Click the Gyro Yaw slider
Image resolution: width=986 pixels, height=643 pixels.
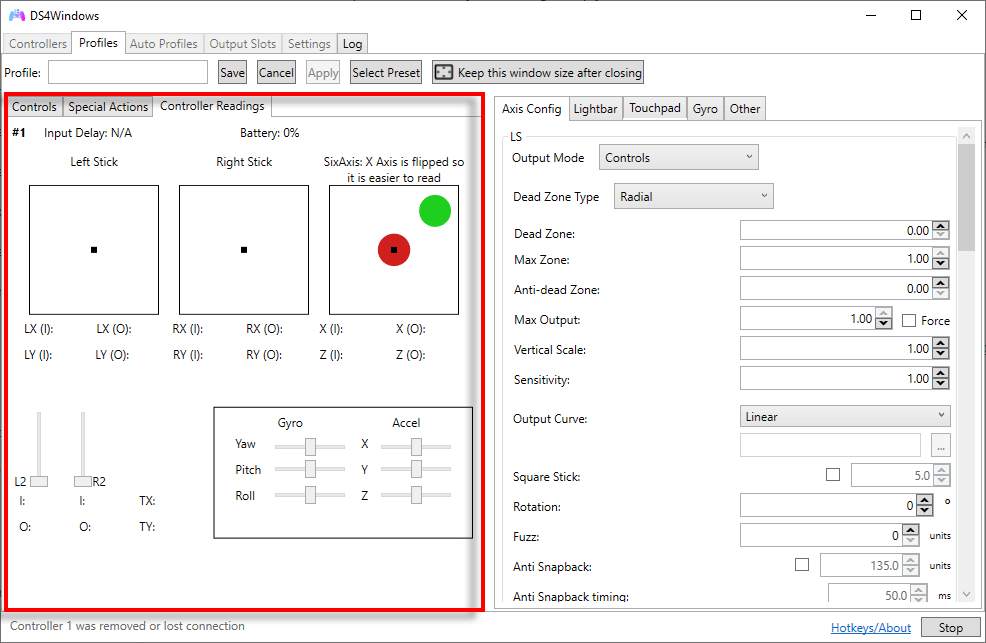click(310, 446)
